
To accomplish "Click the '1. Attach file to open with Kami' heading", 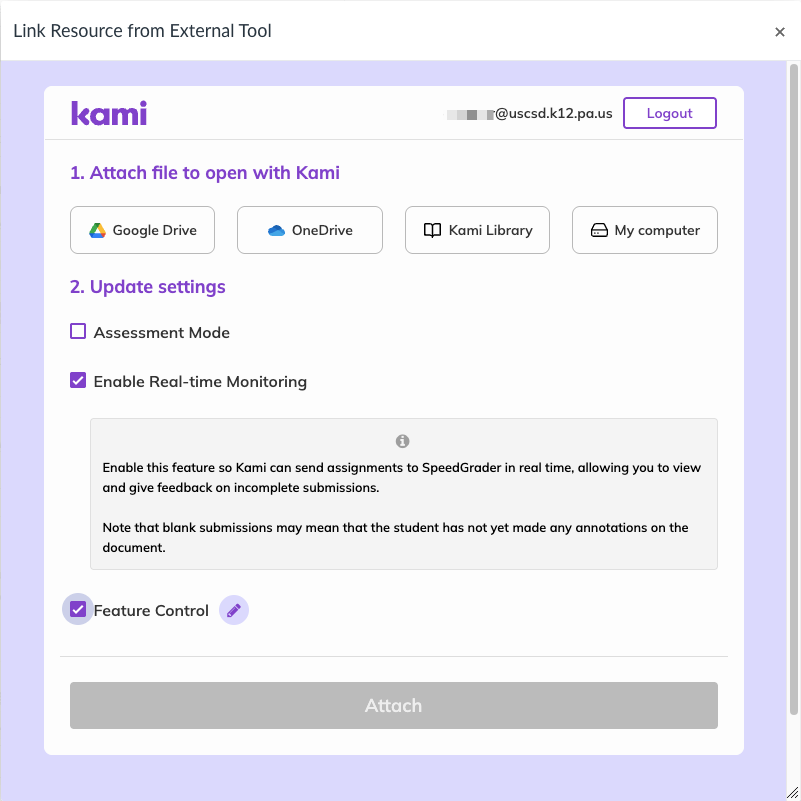I will pos(205,173).
